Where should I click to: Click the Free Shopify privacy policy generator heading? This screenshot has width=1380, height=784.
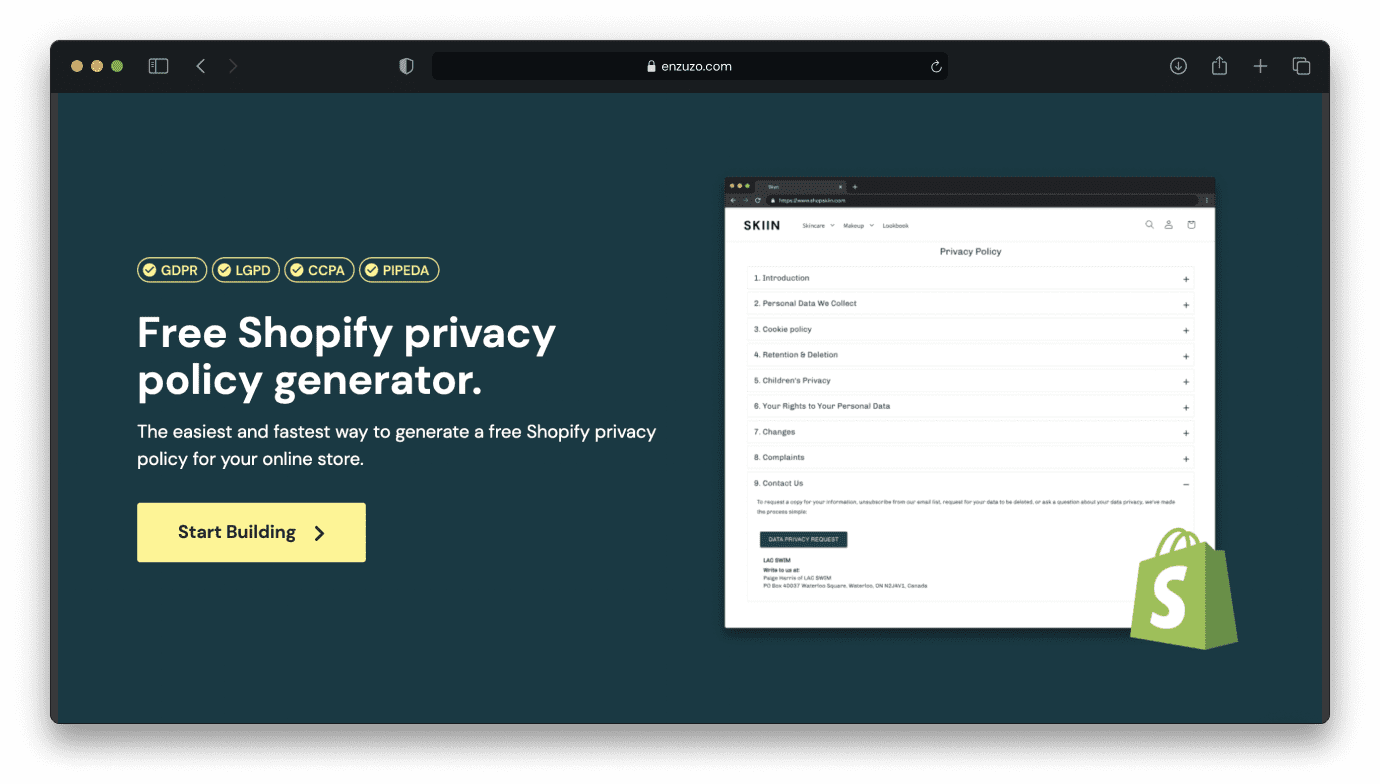(346, 357)
